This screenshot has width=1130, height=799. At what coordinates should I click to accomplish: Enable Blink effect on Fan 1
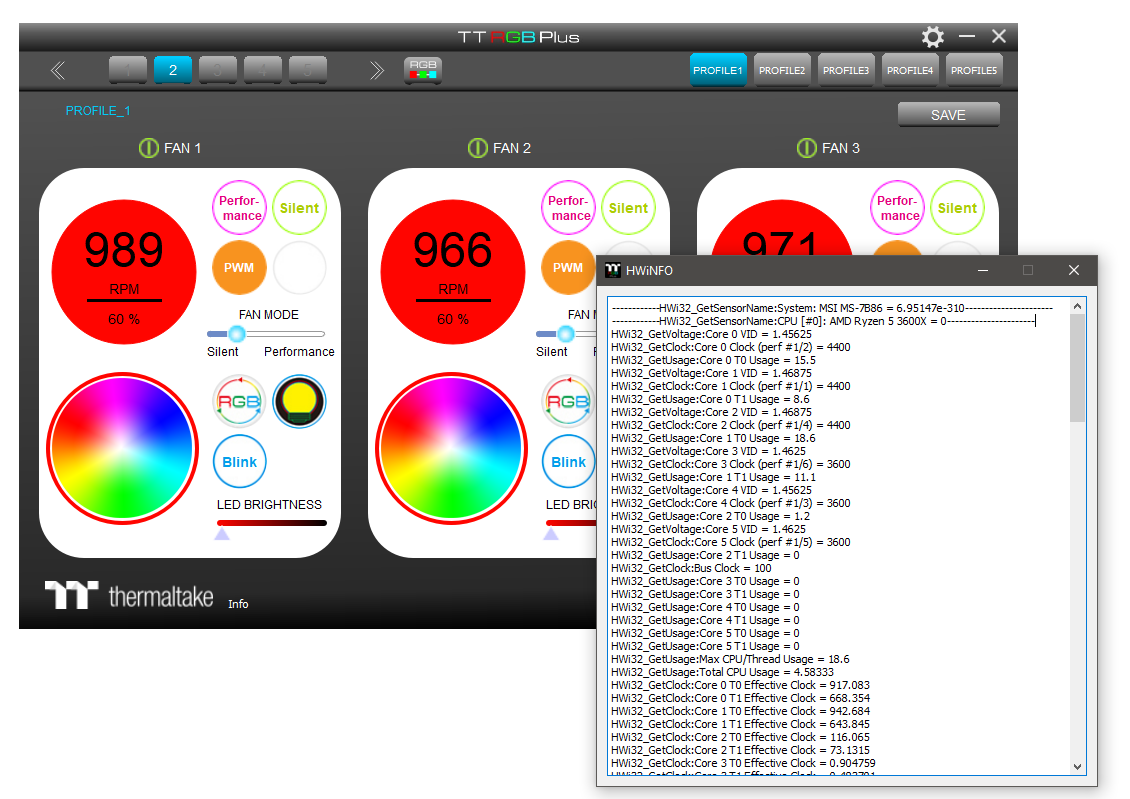click(239, 462)
